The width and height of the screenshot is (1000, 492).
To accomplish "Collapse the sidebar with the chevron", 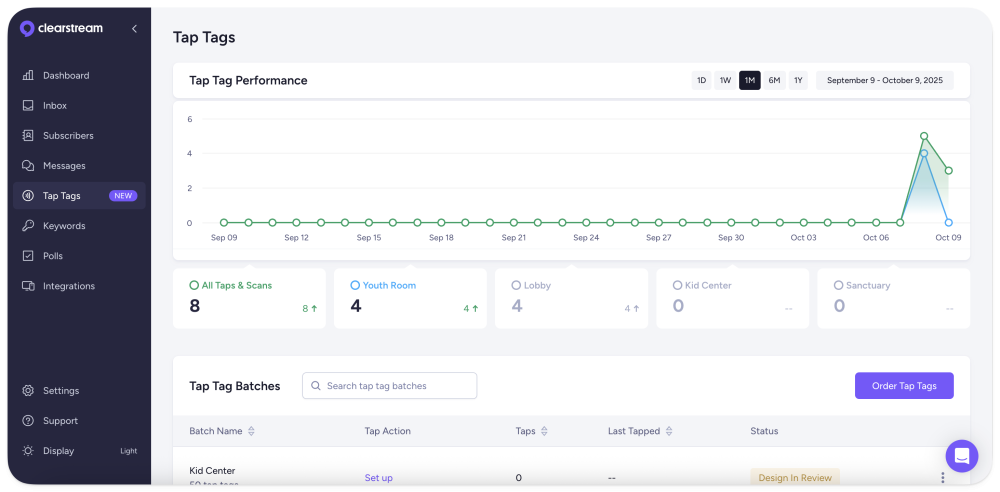I will tap(134, 29).
